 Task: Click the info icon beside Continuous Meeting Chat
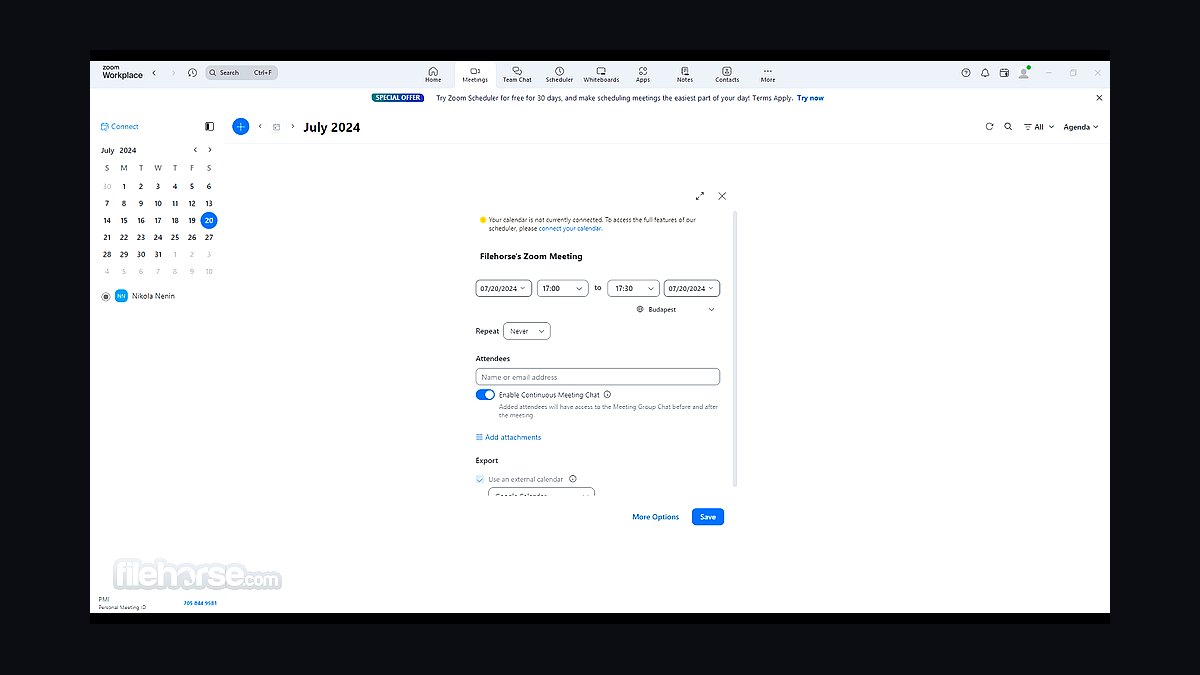click(607, 395)
